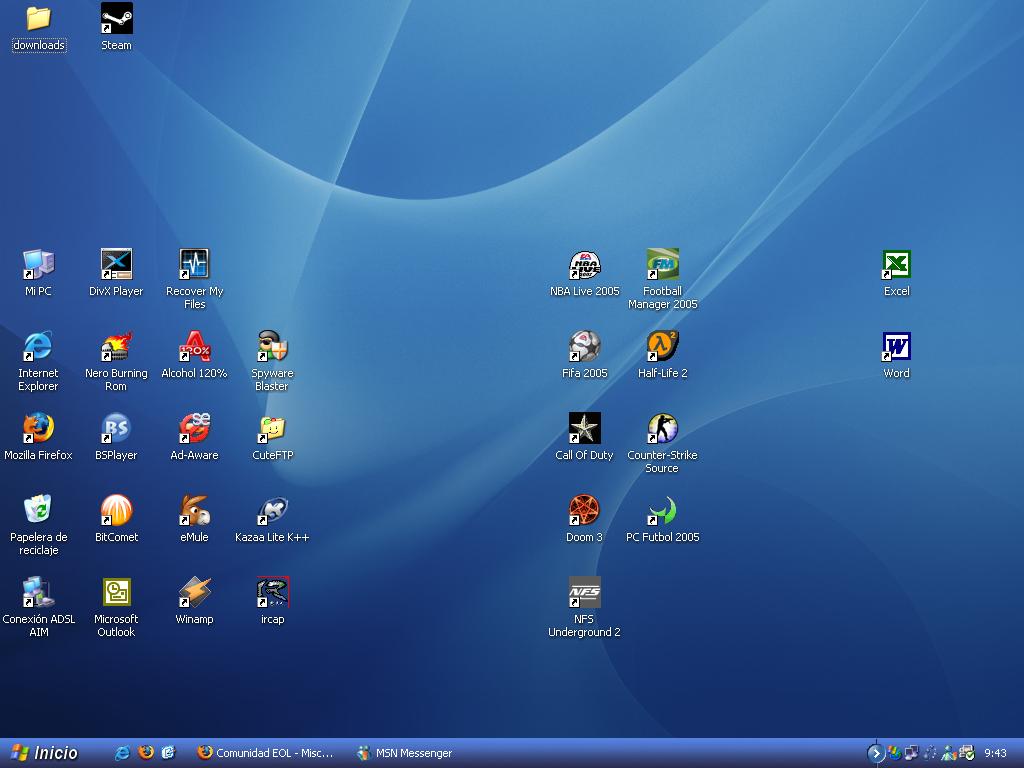
Task: Select the NFS Underground 2 icon
Action: coord(584,593)
